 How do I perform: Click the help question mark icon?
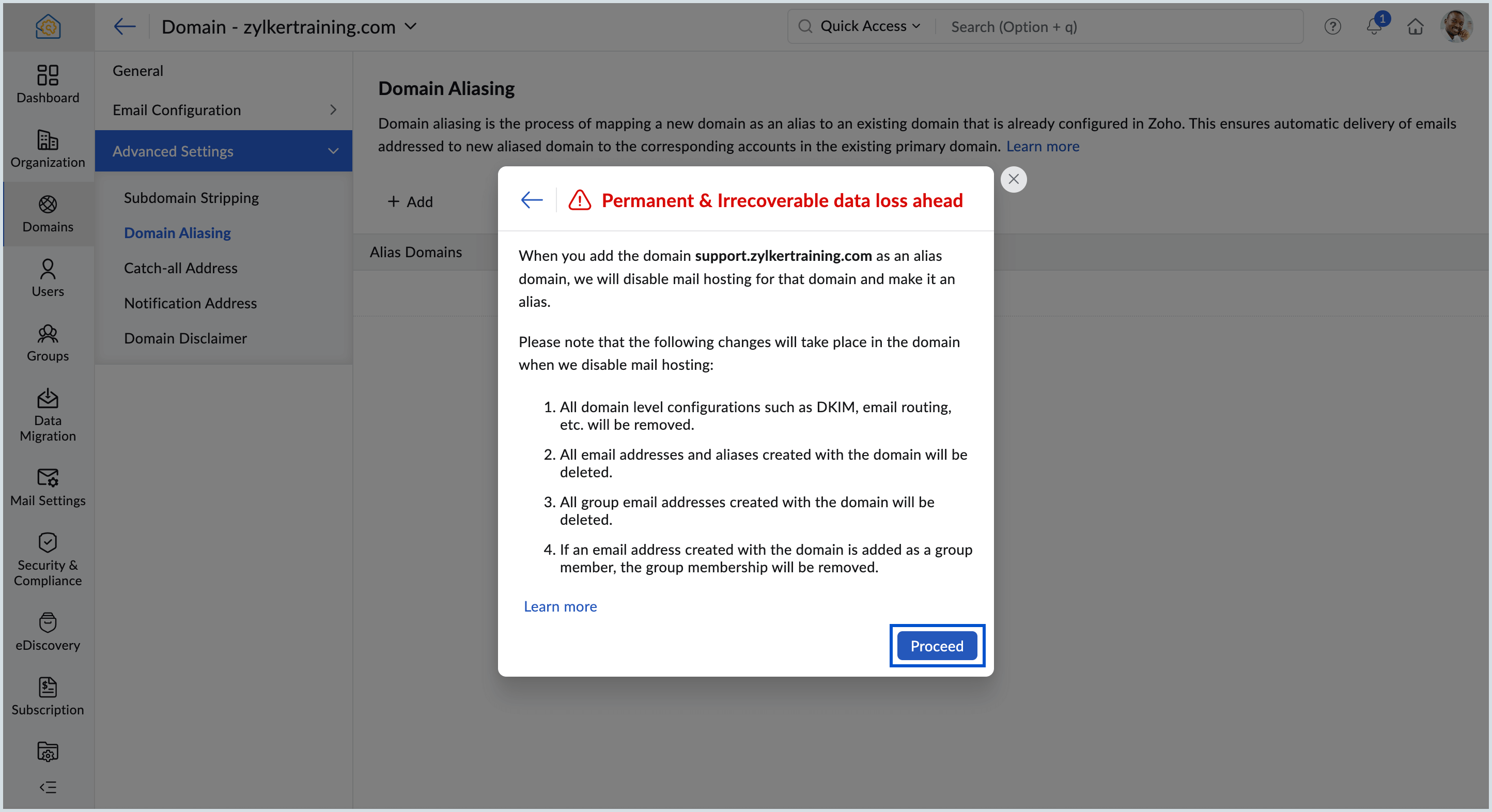1332,27
